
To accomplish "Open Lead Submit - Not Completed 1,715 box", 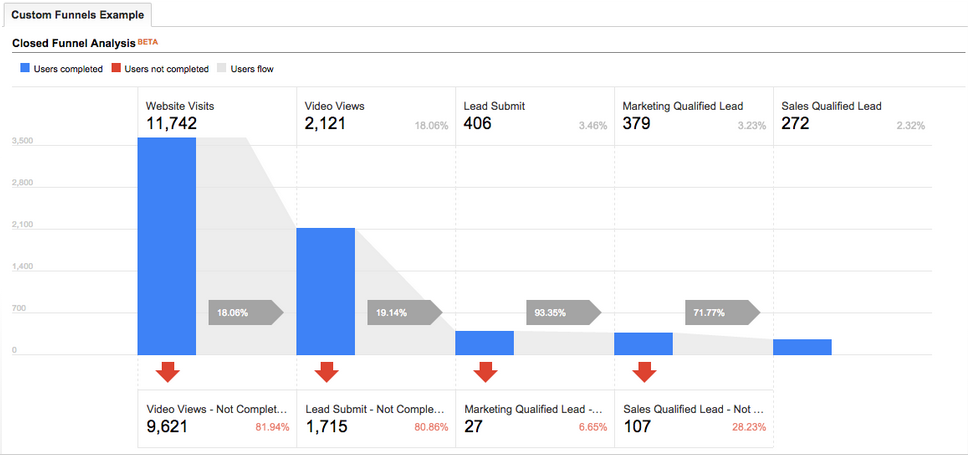I will tap(375, 419).
